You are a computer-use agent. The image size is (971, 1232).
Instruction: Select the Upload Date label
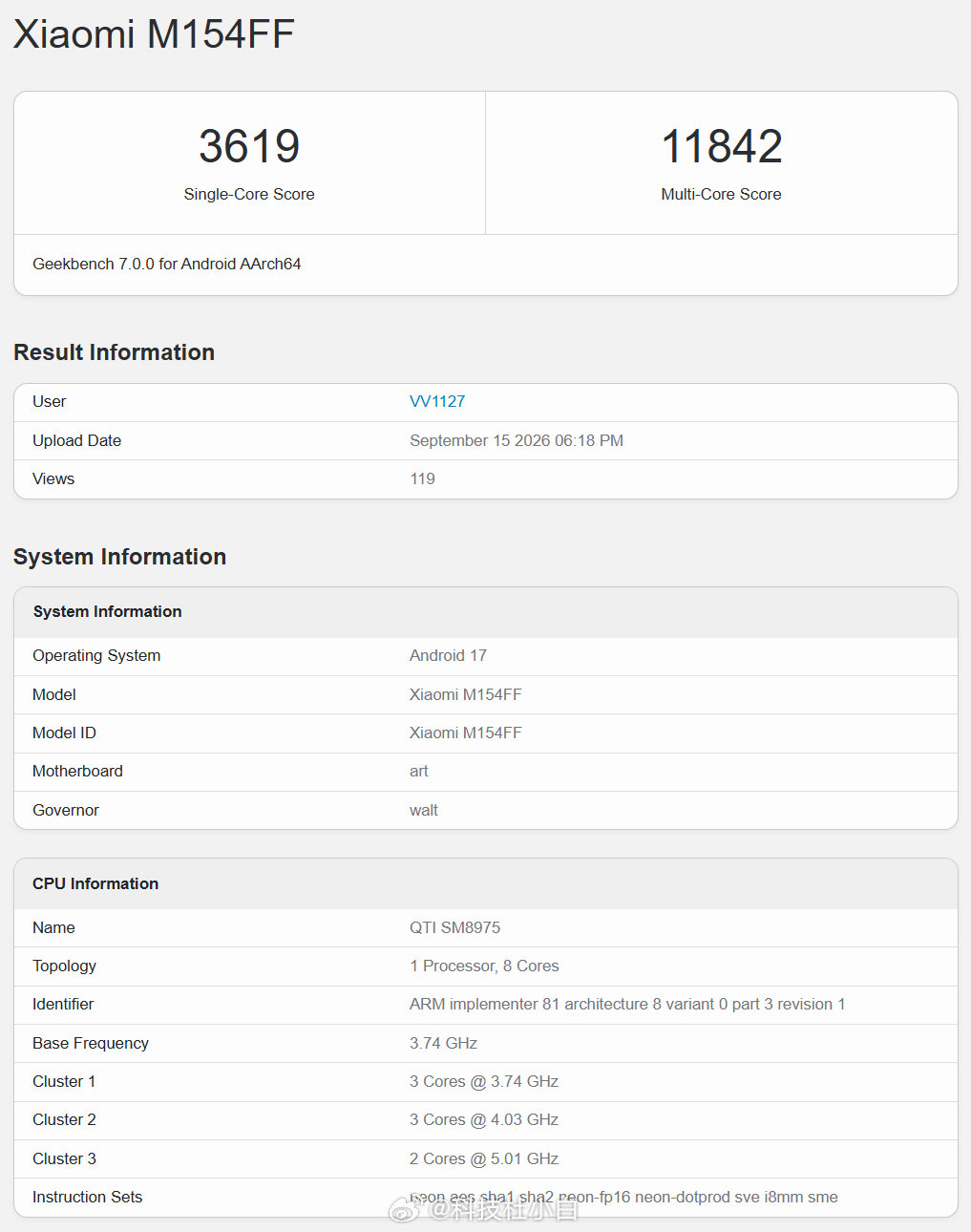[77, 440]
